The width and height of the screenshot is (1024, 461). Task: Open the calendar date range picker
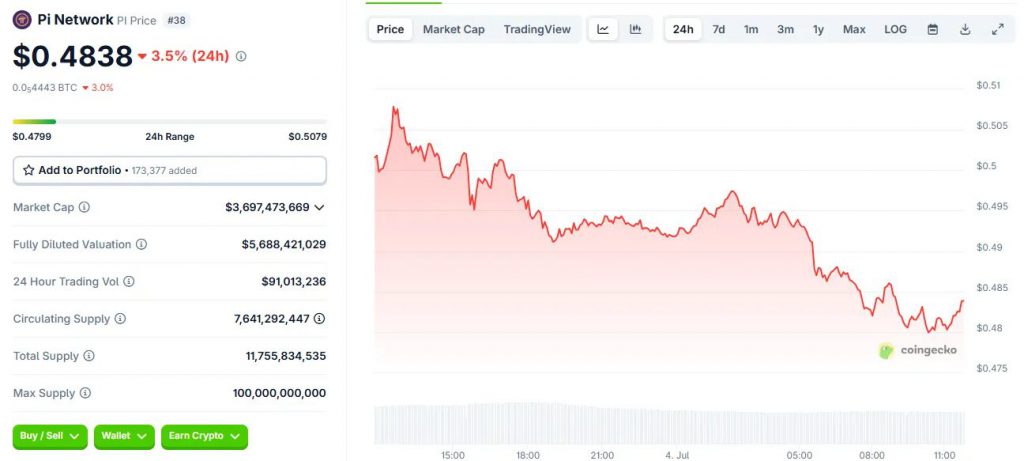(933, 29)
